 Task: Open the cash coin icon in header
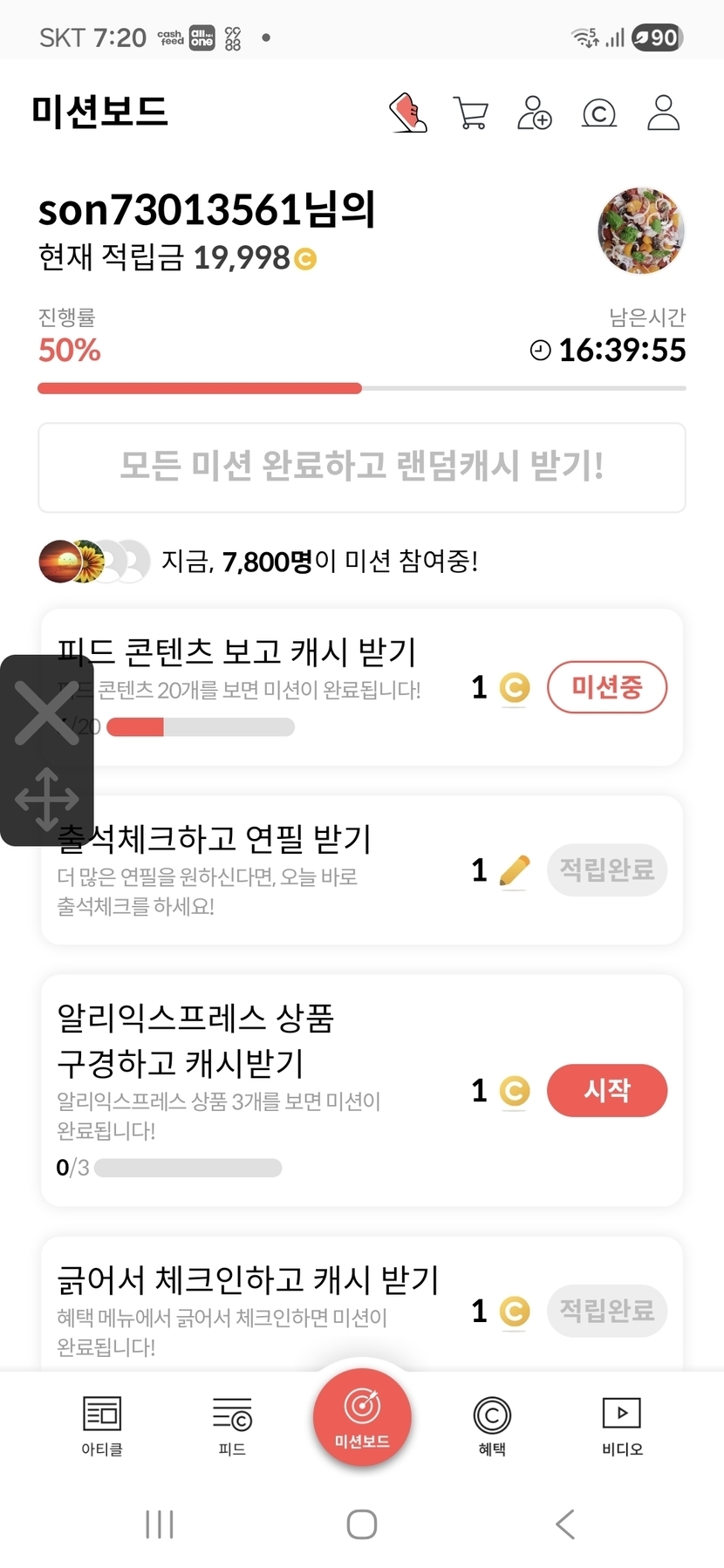(598, 113)
